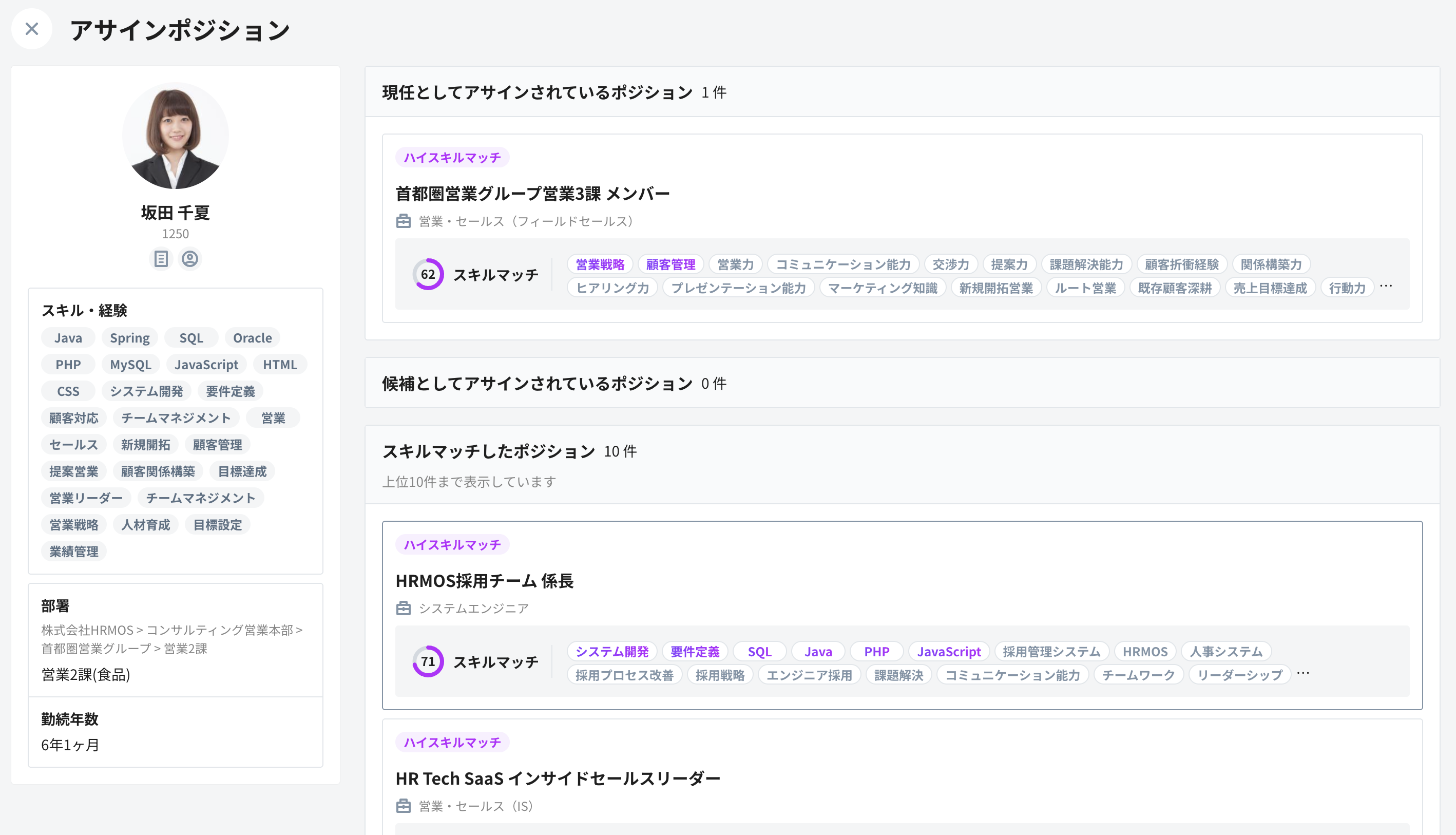Click highlighted JavaScript tag in HRMOS card
The width and height of the screenshot is (1456, 835).
949,652
